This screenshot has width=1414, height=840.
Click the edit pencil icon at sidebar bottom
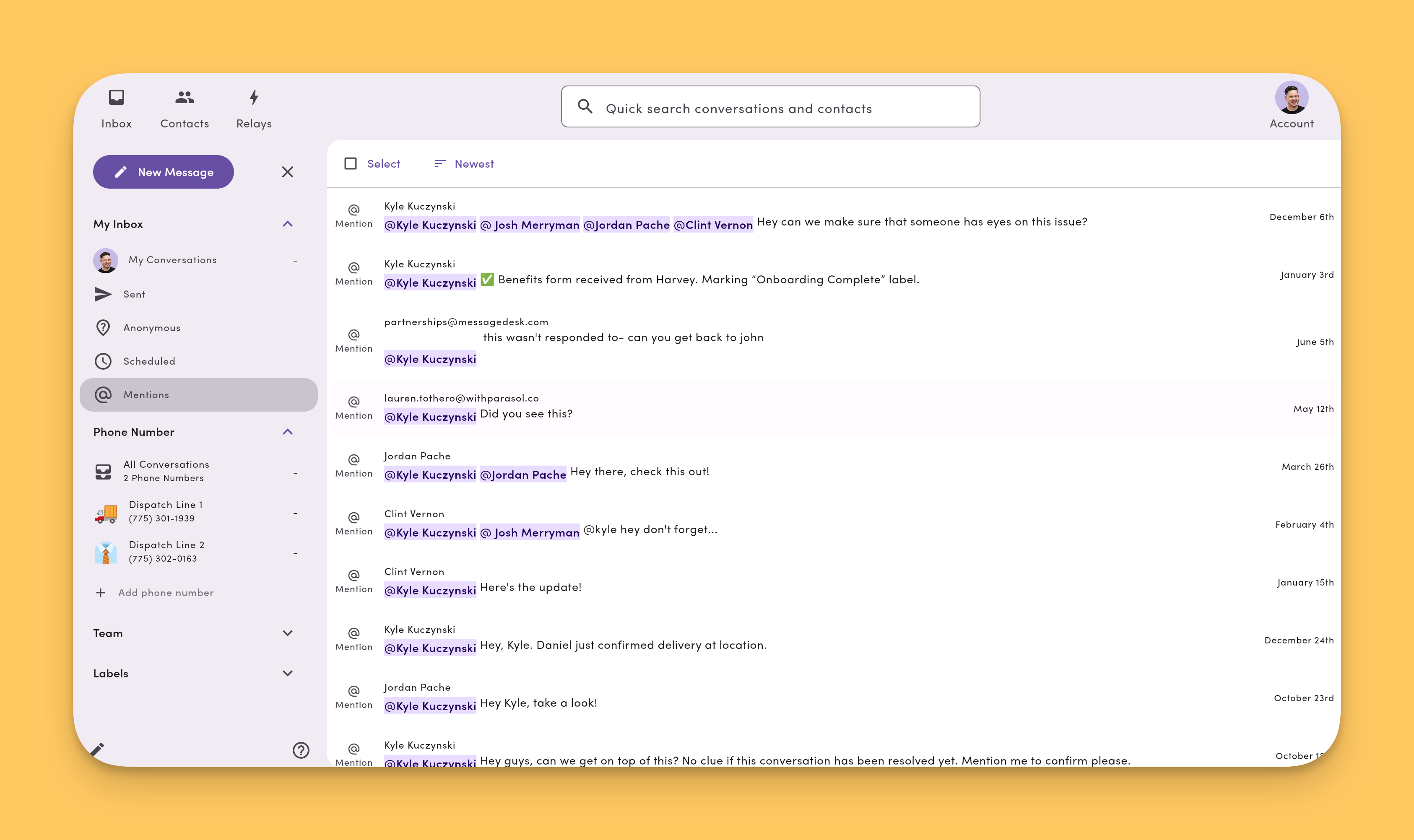tap(97, 749)
